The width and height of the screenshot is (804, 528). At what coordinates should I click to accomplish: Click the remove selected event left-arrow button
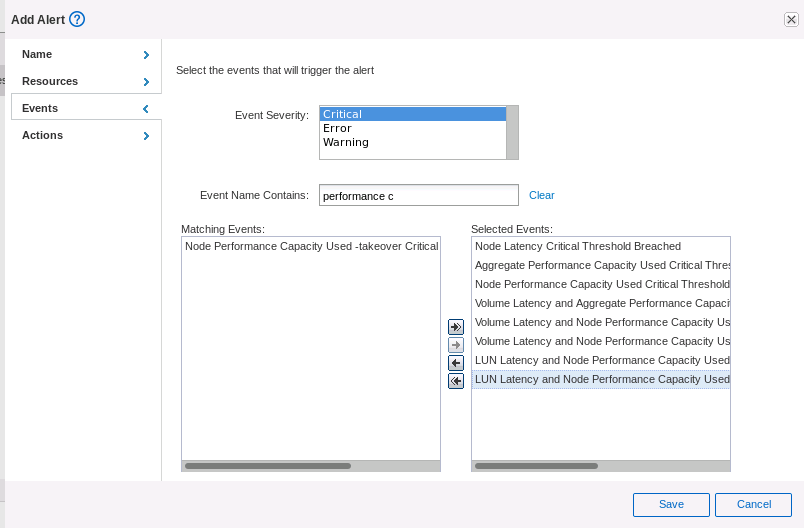(456, 363)
